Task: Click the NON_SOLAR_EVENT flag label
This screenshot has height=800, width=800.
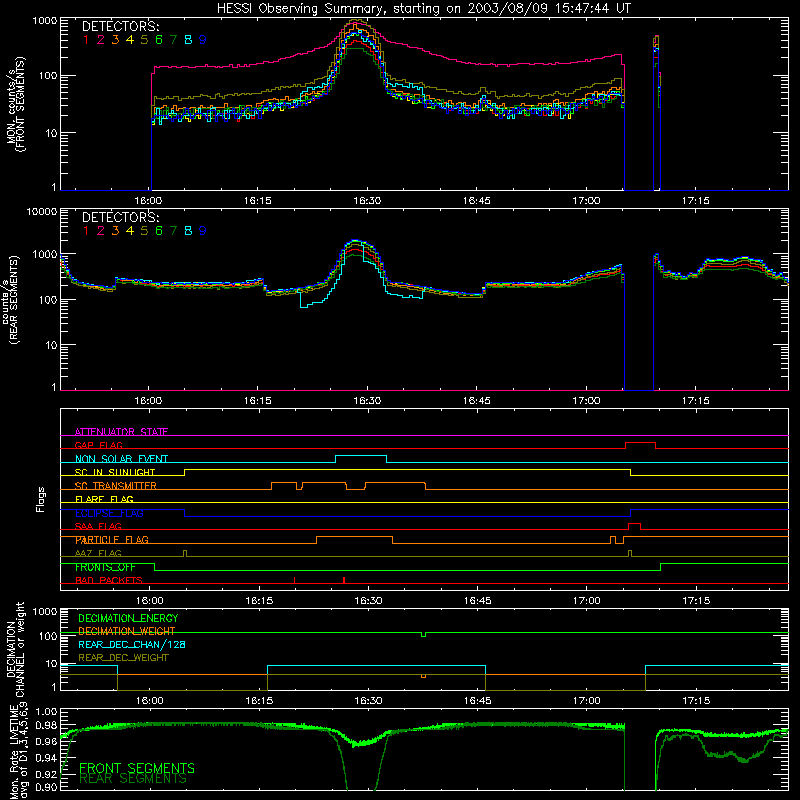Action: 121,459
